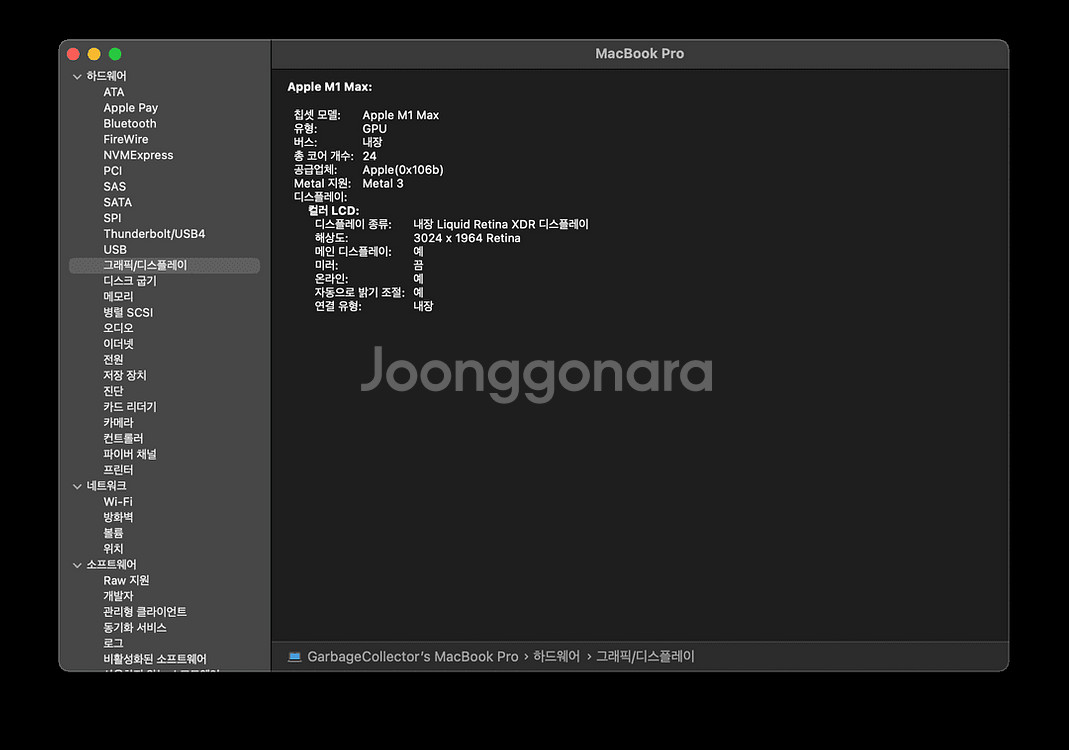Select SAS in the sidebar
1069x750 pixels.
click(x=115, y=186)
